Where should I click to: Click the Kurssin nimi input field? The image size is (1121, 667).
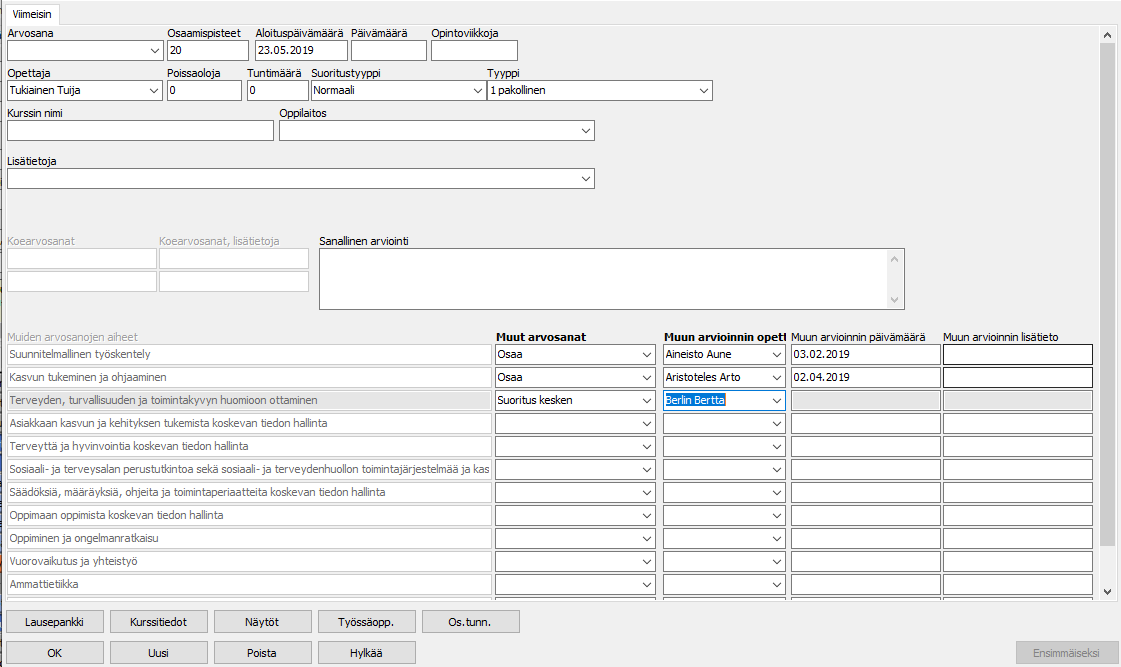tap(140, 131)
